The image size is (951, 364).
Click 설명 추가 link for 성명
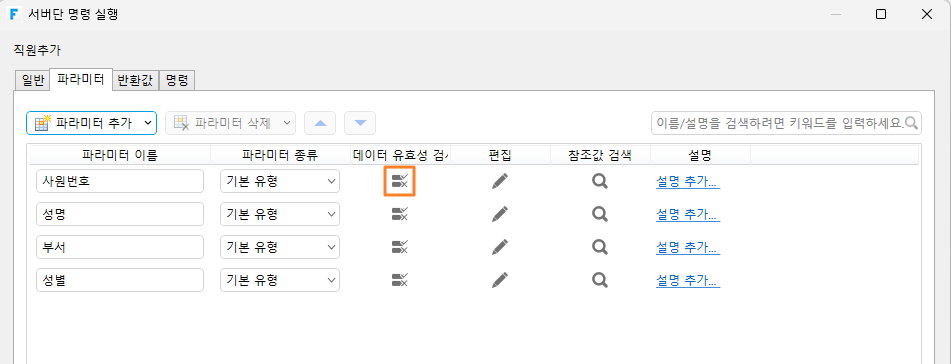688,214
